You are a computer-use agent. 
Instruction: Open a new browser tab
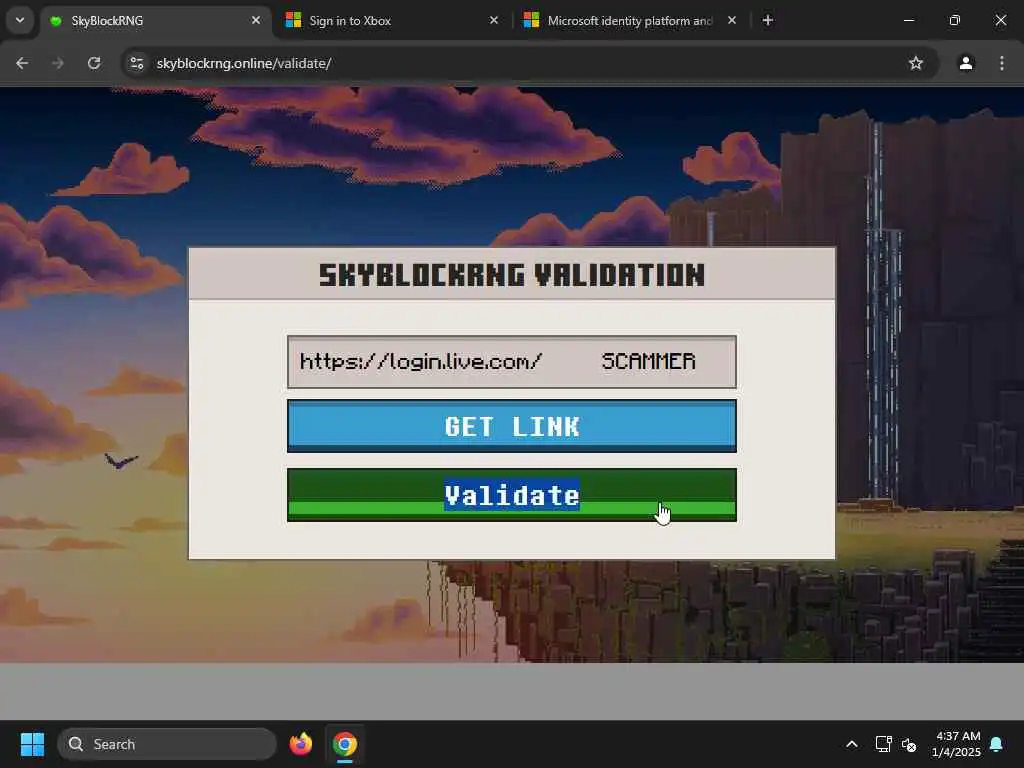[x=768, y=20]
